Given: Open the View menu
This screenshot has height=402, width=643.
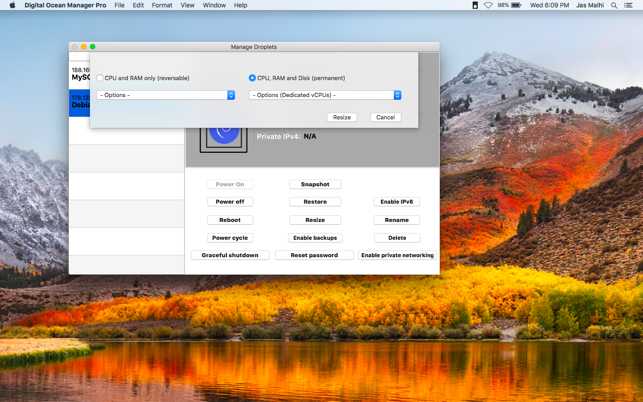Looking at the screenshot, I should [x=187, y=5].
